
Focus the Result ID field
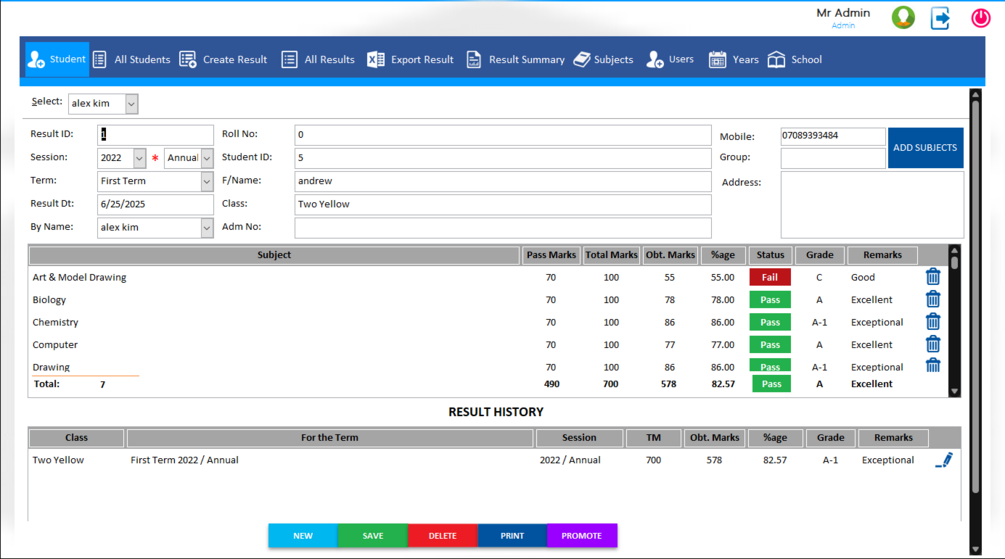click(155, 135)
